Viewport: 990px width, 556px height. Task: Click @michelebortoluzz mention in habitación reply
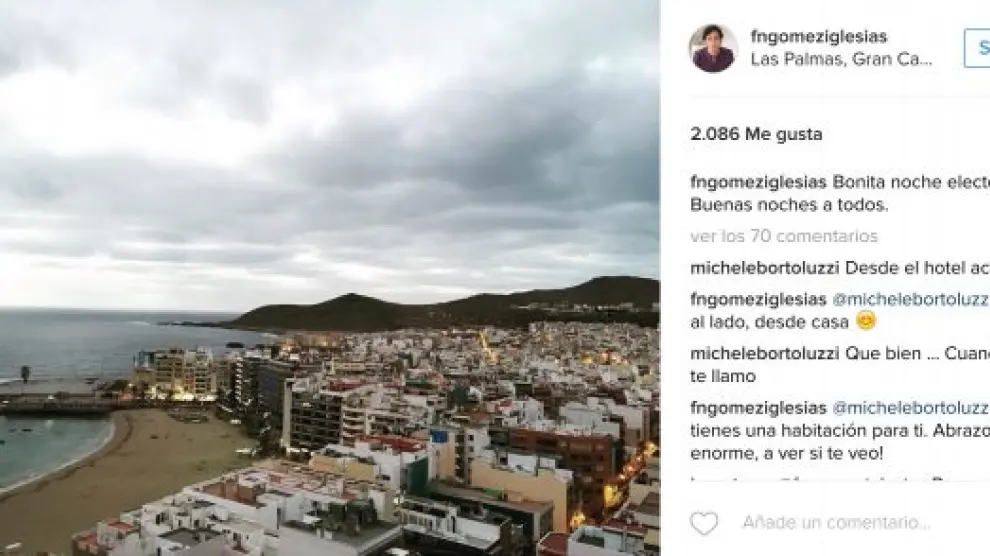point(910,408)
